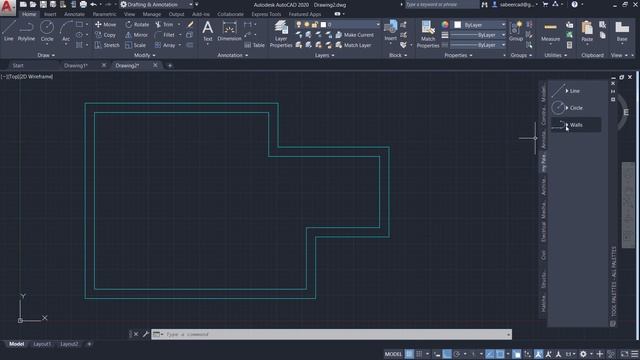Click the Erase tool pencil icon
This screenshot has height=360, width=640.
click(x=190, y=24)
